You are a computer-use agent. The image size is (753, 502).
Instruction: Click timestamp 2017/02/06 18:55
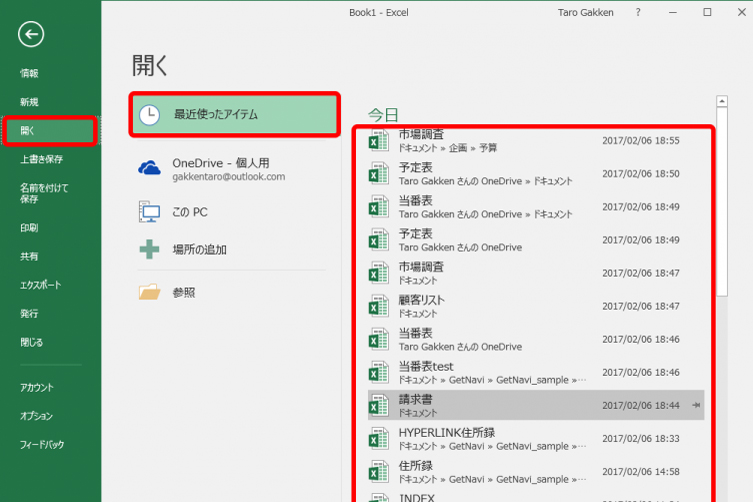click(641, 141)
